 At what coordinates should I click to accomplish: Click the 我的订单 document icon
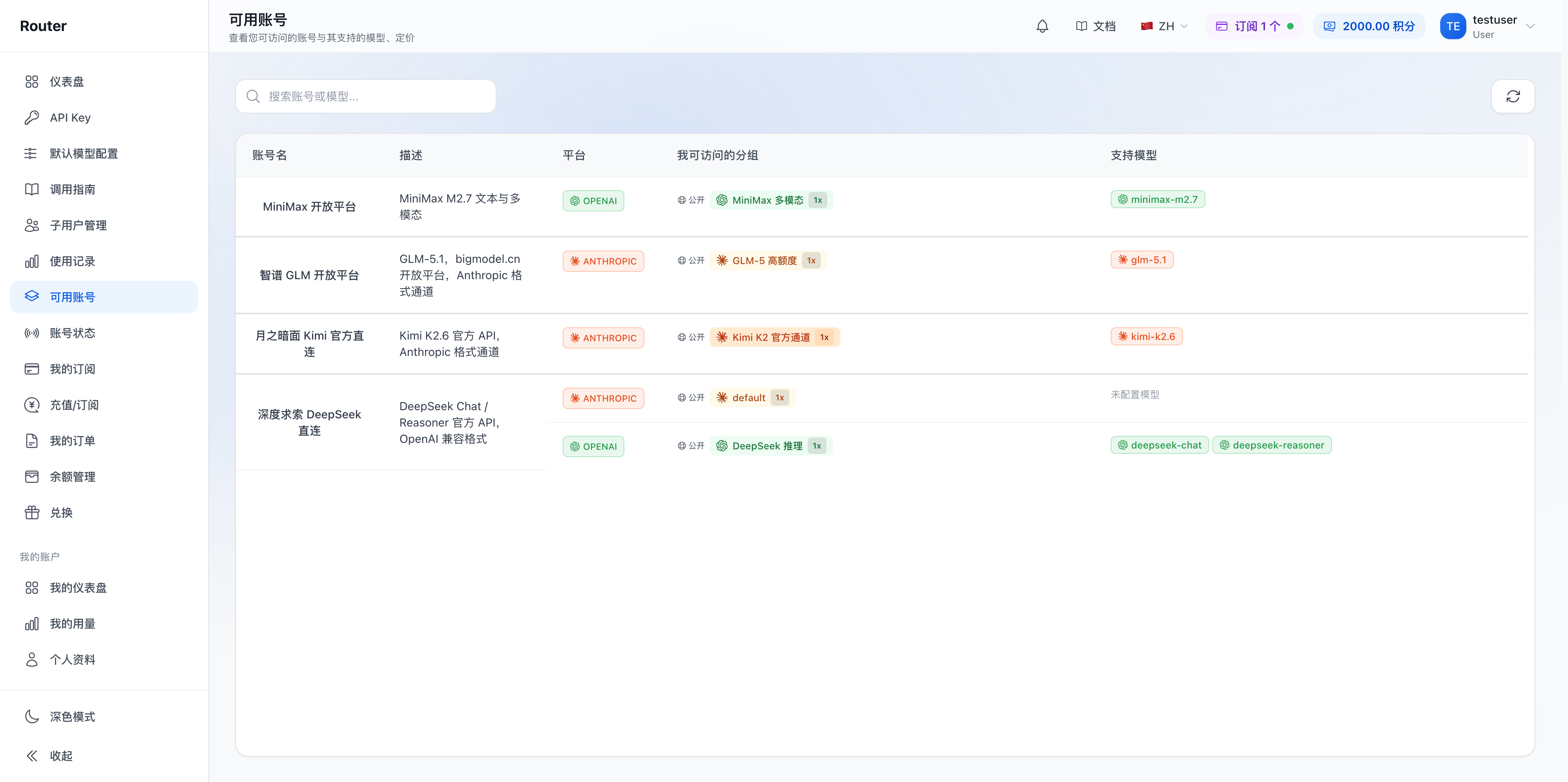pyautogui.click(x=32, y=441)
